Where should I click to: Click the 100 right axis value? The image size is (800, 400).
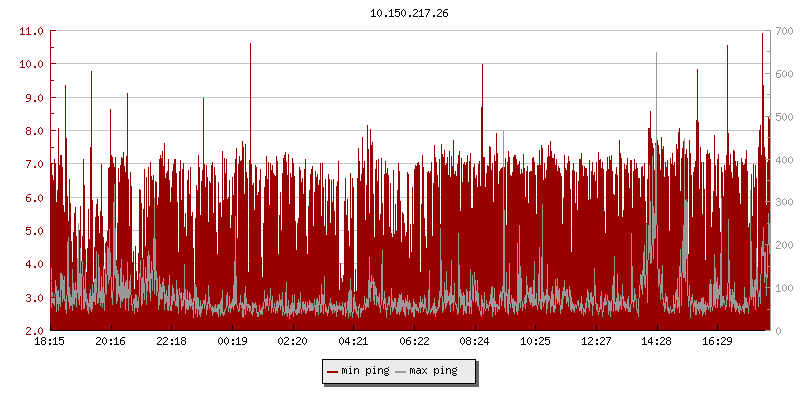(x=785, y=288)
